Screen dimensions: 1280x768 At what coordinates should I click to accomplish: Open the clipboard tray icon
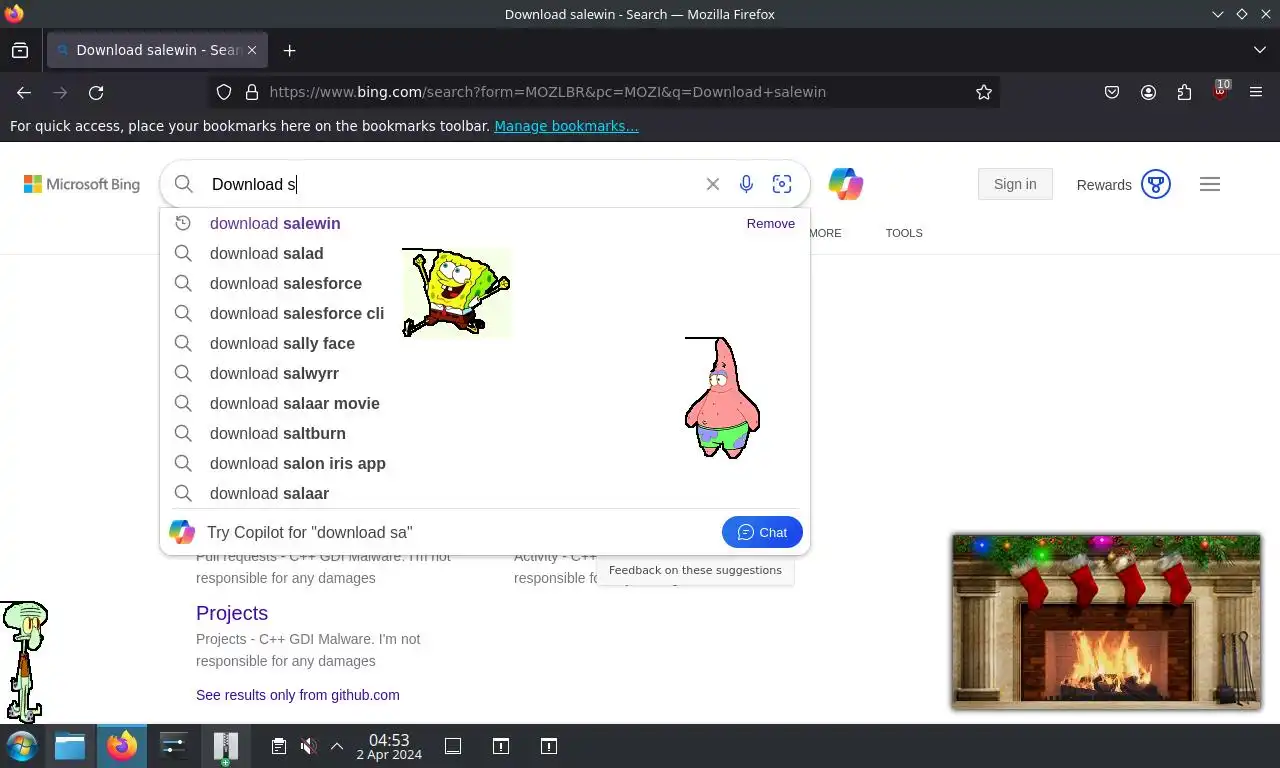pyautogui.click(x=279, y=746)
